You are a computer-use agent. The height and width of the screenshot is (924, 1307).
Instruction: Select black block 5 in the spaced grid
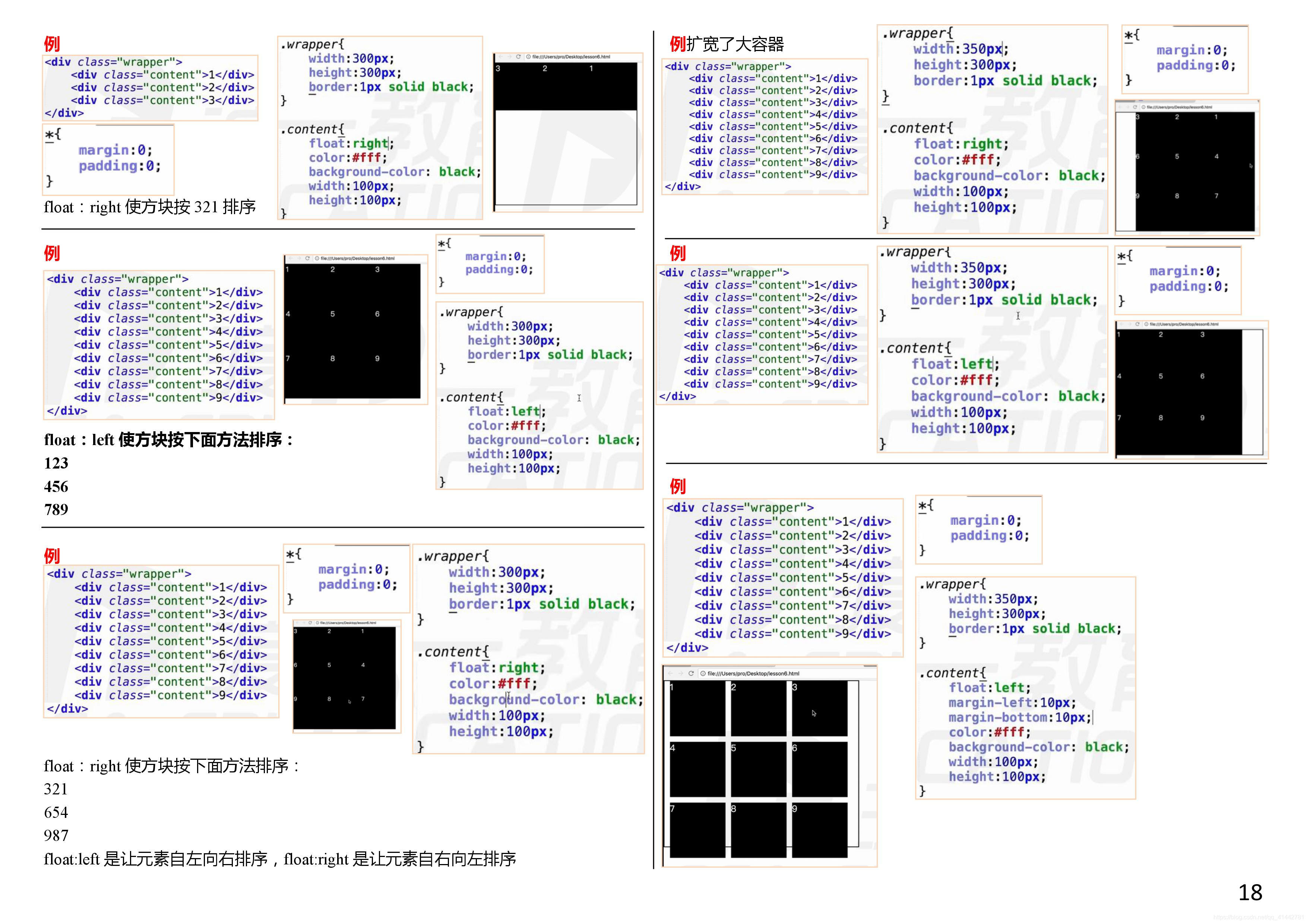pos(758,769)
